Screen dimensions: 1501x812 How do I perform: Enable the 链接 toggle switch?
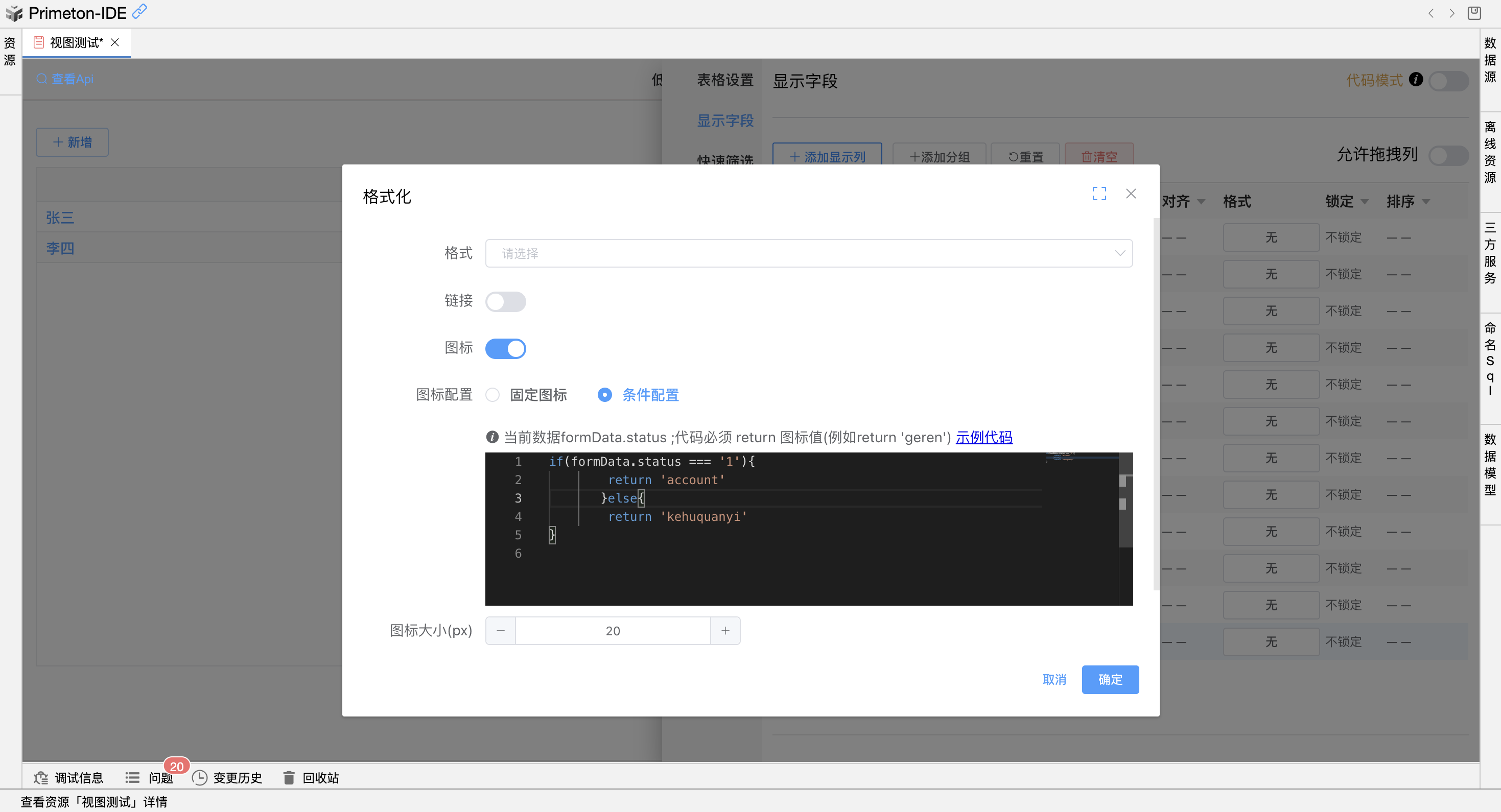[x=505, y=302]
